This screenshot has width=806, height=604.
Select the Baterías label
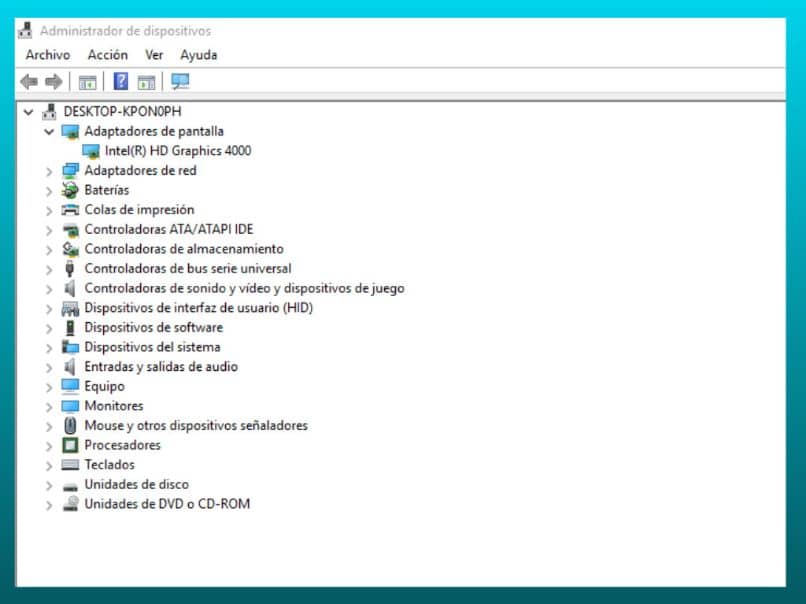coord(106,190)
